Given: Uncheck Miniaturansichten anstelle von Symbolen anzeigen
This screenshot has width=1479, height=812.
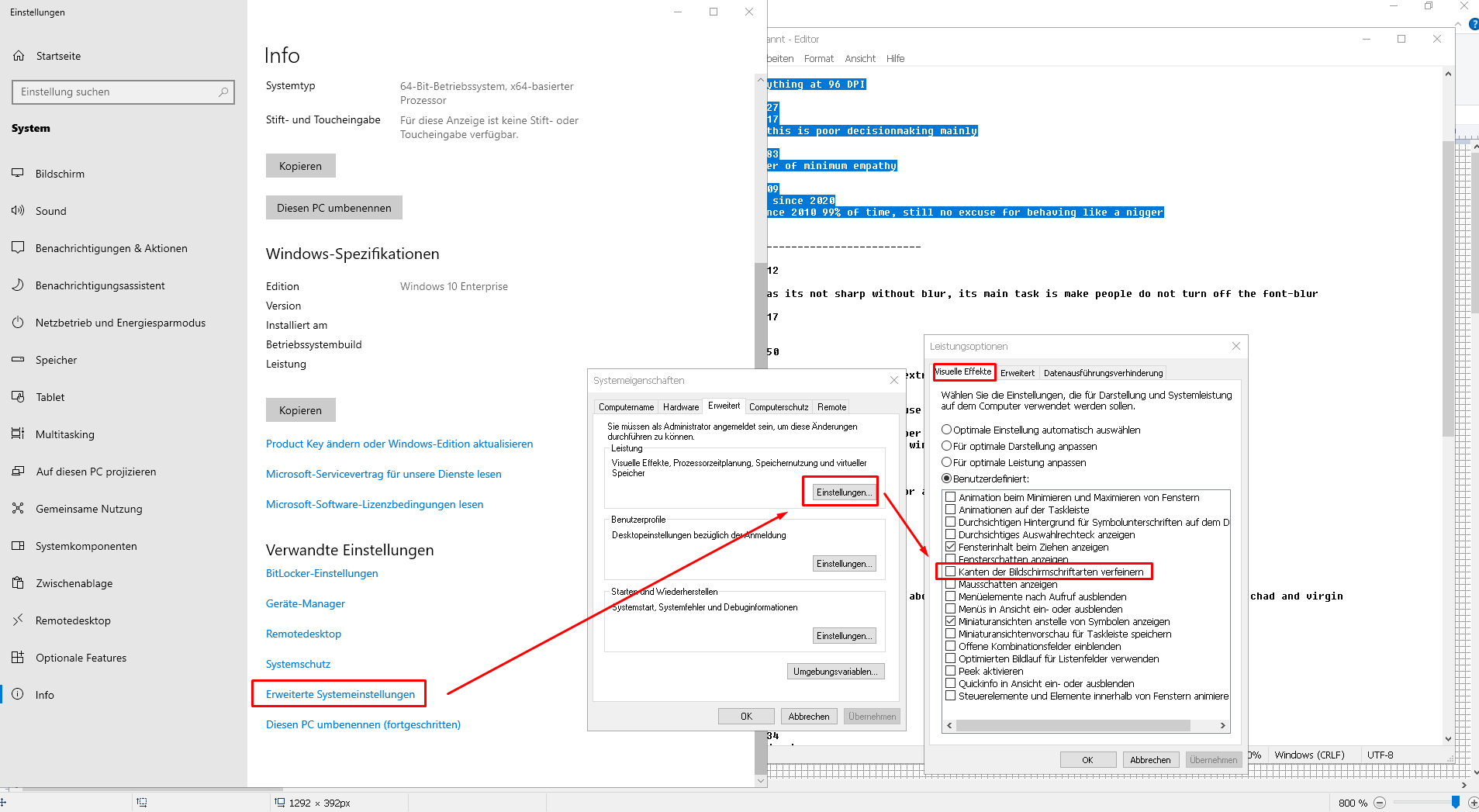Looking at the screenshot, I should [950, 621].
